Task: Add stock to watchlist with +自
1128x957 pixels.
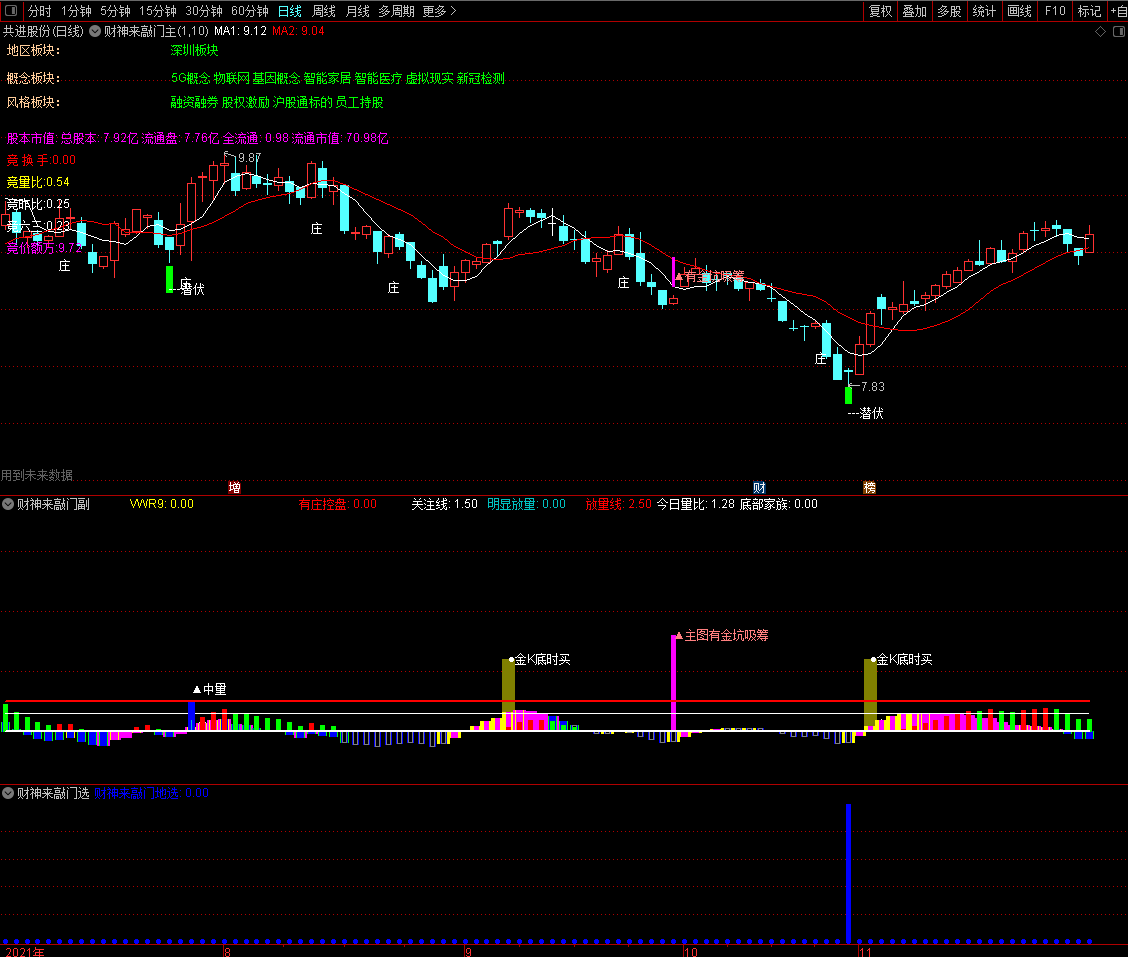Action: click(1117, 11)
